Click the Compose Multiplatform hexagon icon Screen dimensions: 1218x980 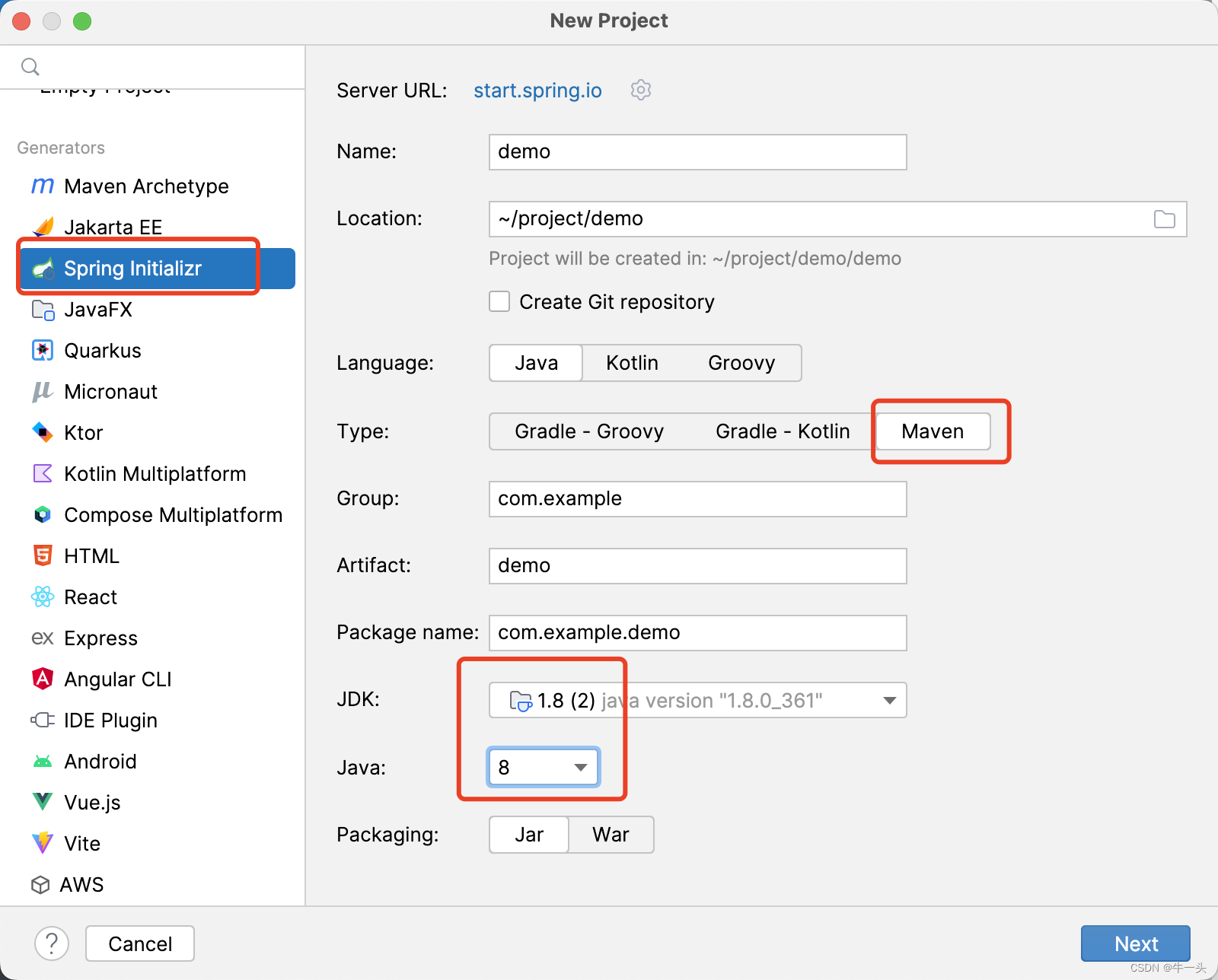[43, 514]
